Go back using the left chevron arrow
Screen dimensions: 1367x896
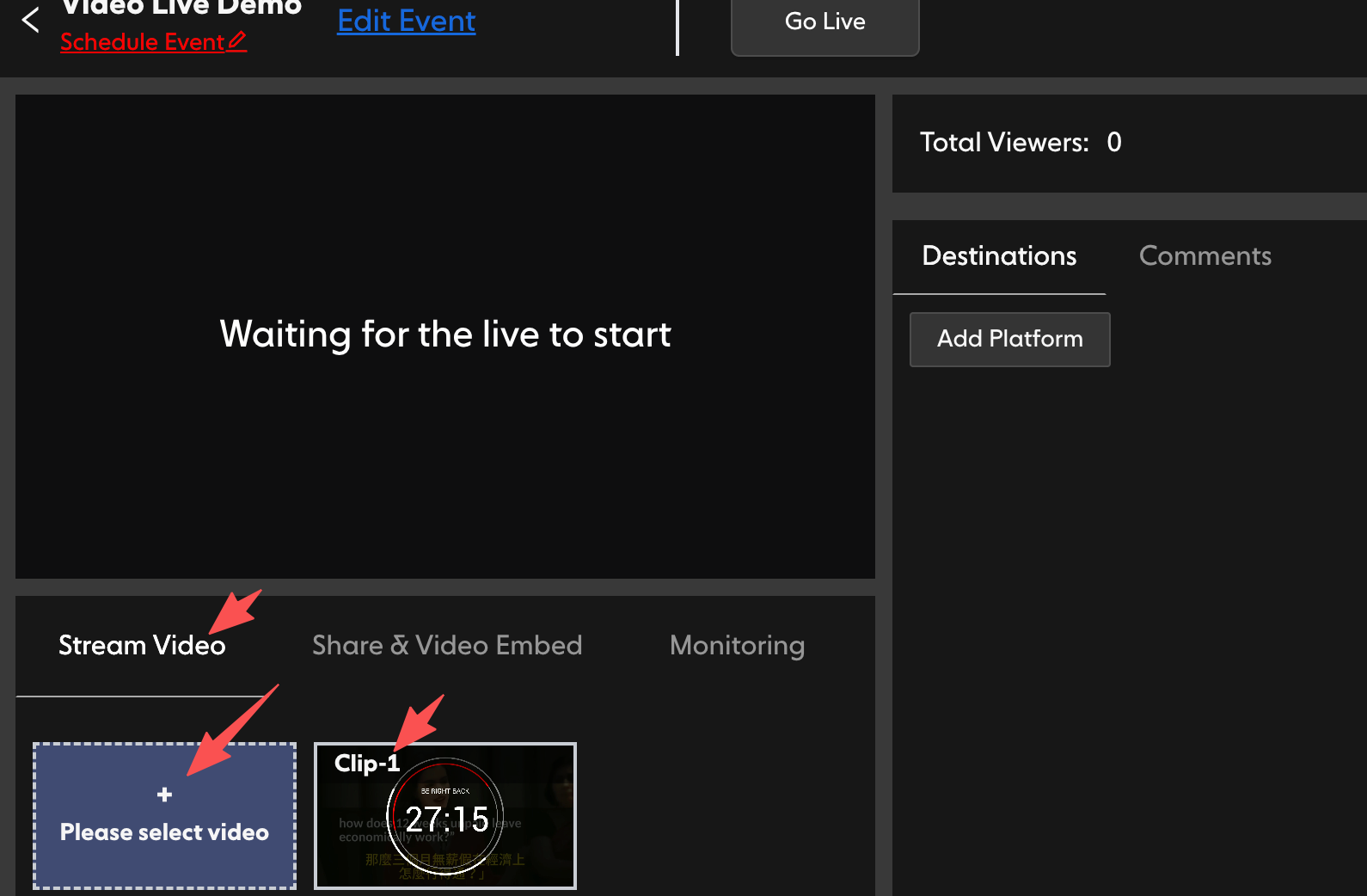pos(30,20)
